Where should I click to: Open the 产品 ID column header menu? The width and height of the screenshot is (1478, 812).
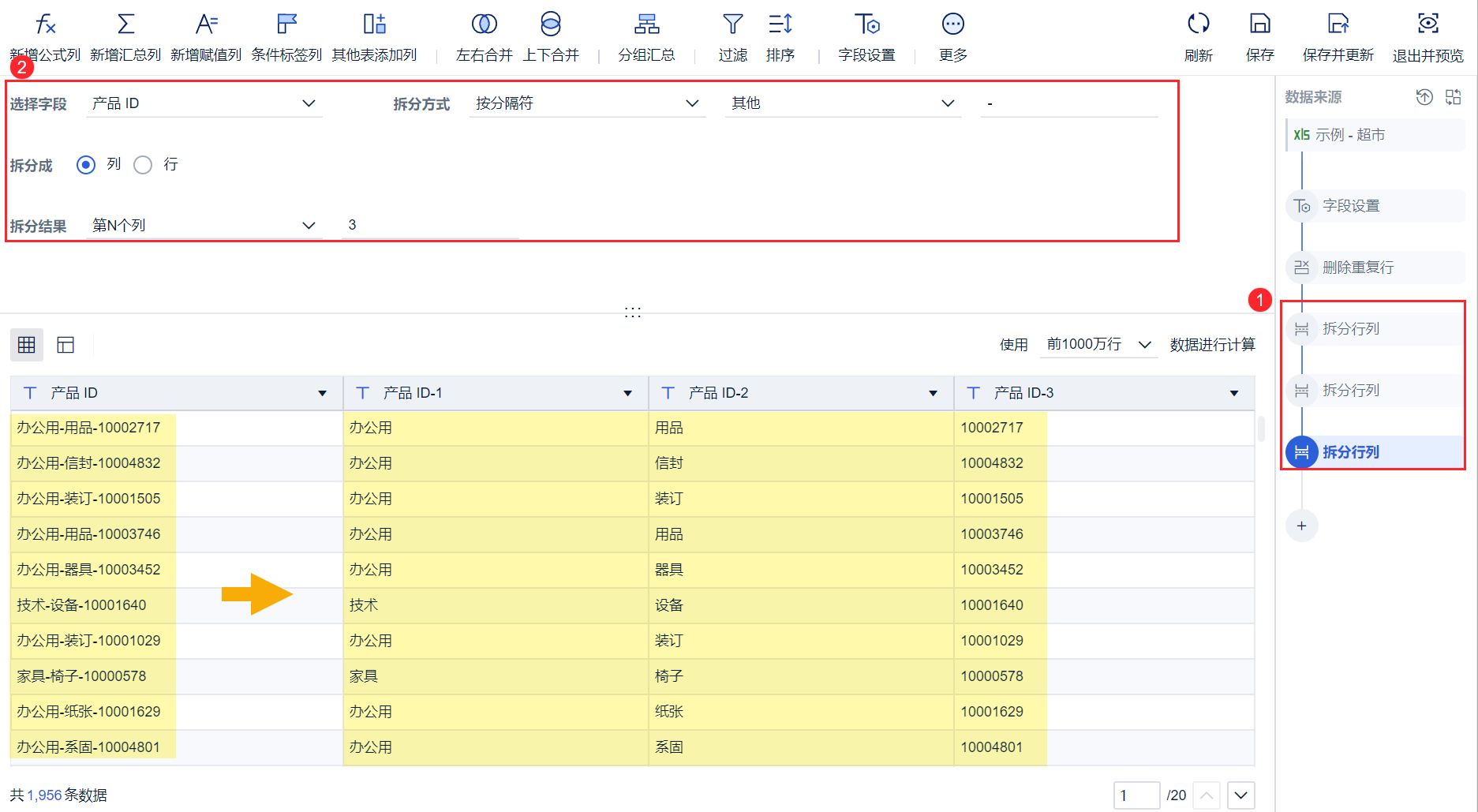[x=323, y=393]
